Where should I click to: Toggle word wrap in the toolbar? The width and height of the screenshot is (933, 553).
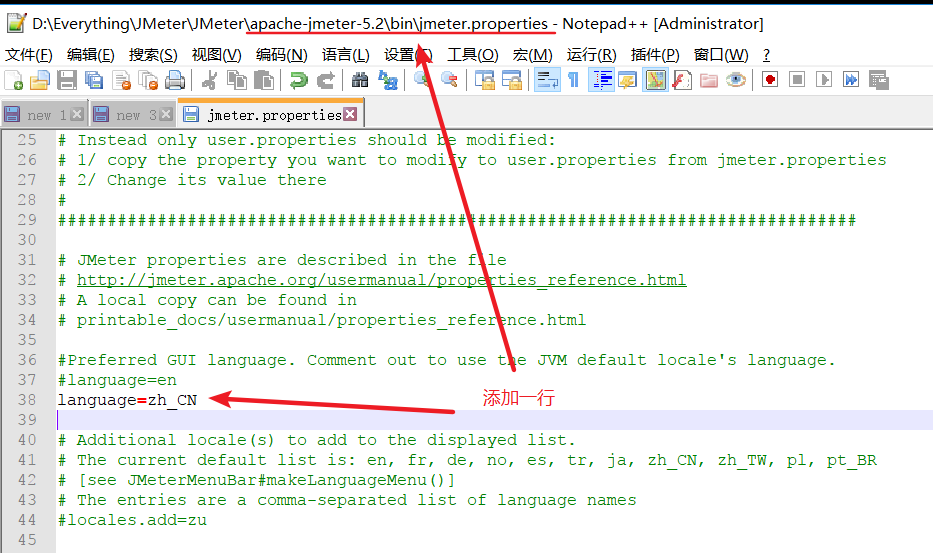tap(547, 80)
